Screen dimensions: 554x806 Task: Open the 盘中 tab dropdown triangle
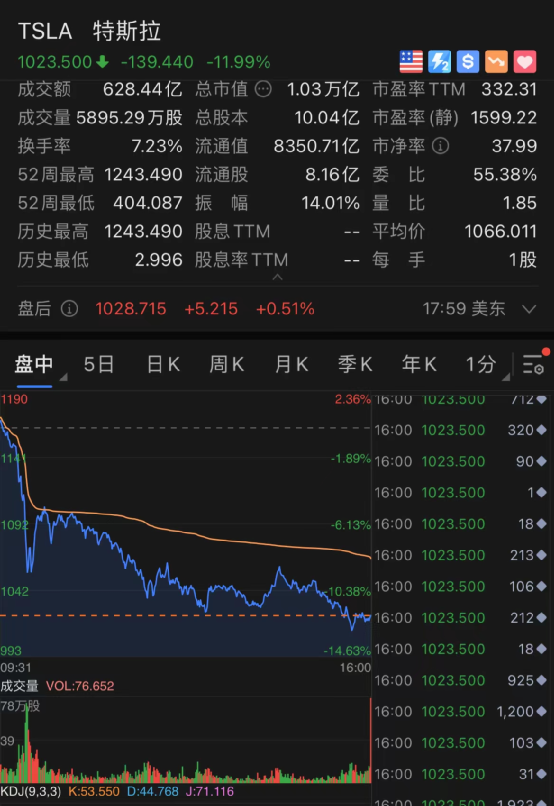pos(63,377)
